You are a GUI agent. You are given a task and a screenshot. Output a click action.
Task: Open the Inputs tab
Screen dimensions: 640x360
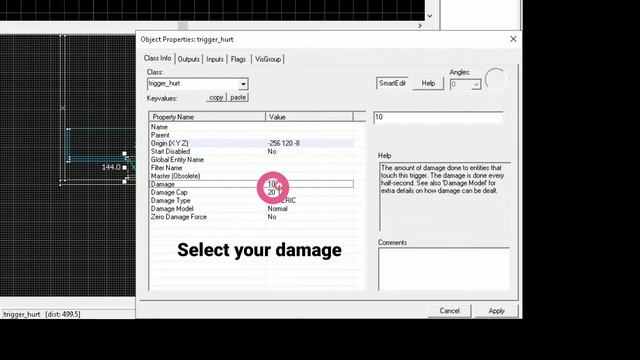coord(215,59)
